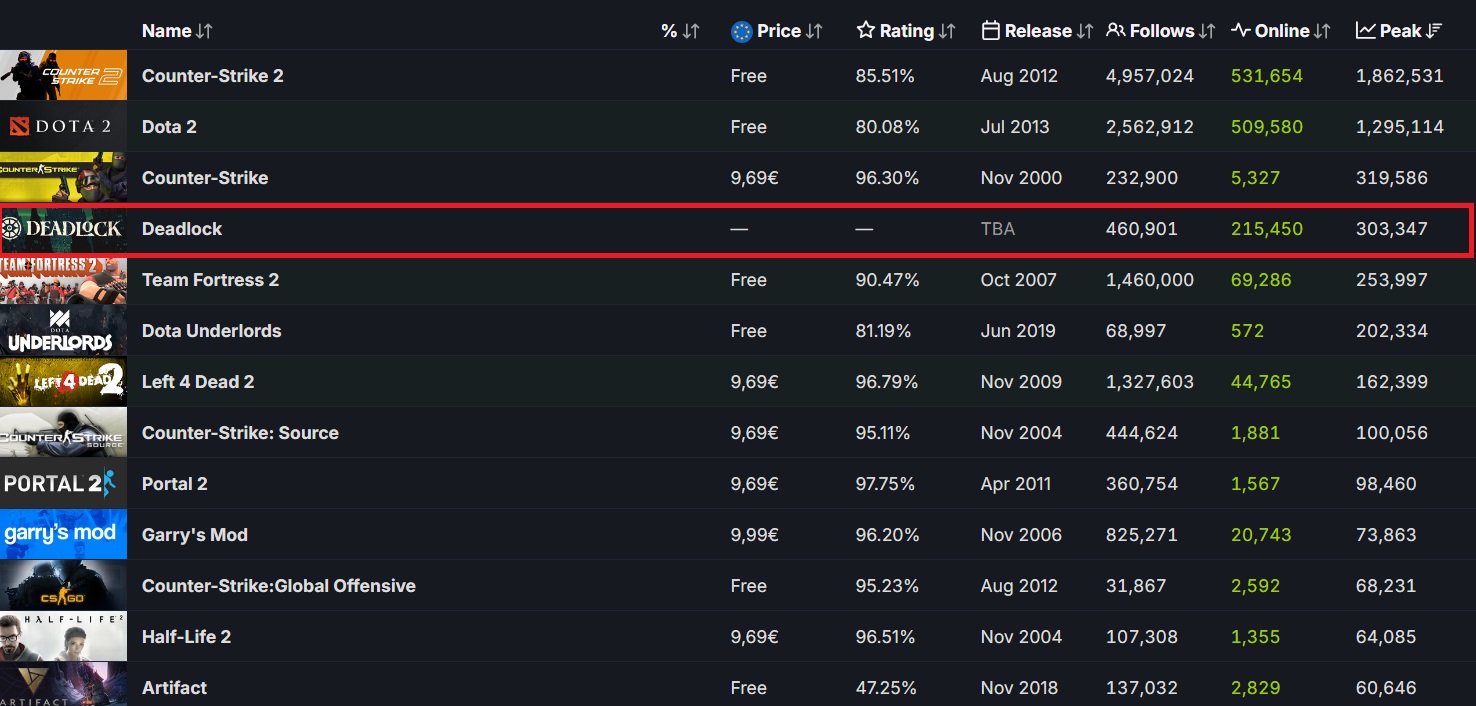Screen dimensions: 1476x706
Task: Open the Artifact game link
Action: (x=174, y=688)
